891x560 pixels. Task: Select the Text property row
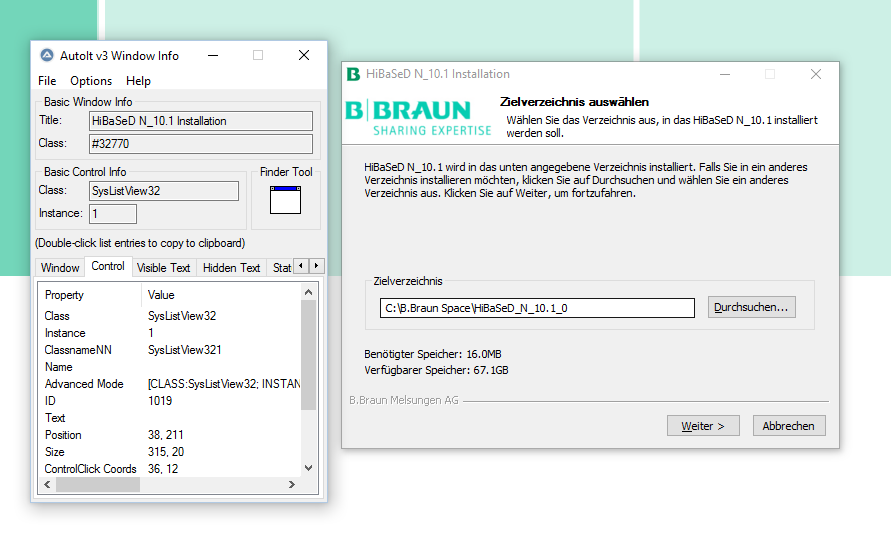[x=170, y=418]
